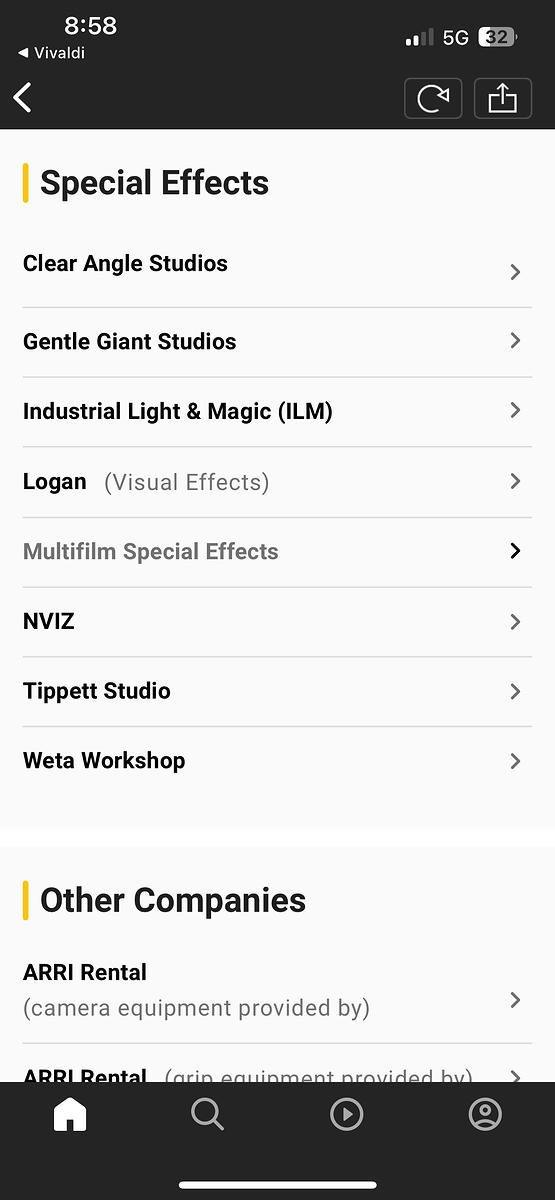Screen dimensions: 555x1200
Task: Open ARRI Rental camera equipment entry
Action: coord(277,990)
